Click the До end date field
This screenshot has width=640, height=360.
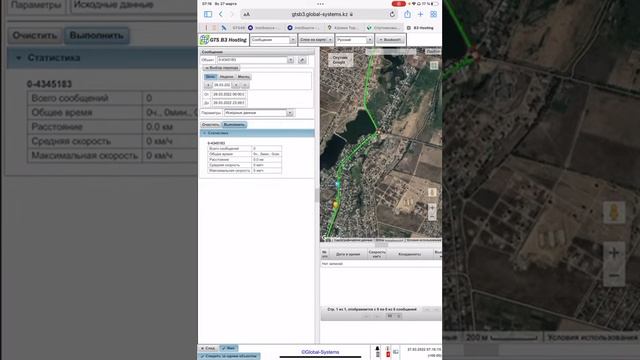pos(229,103)
